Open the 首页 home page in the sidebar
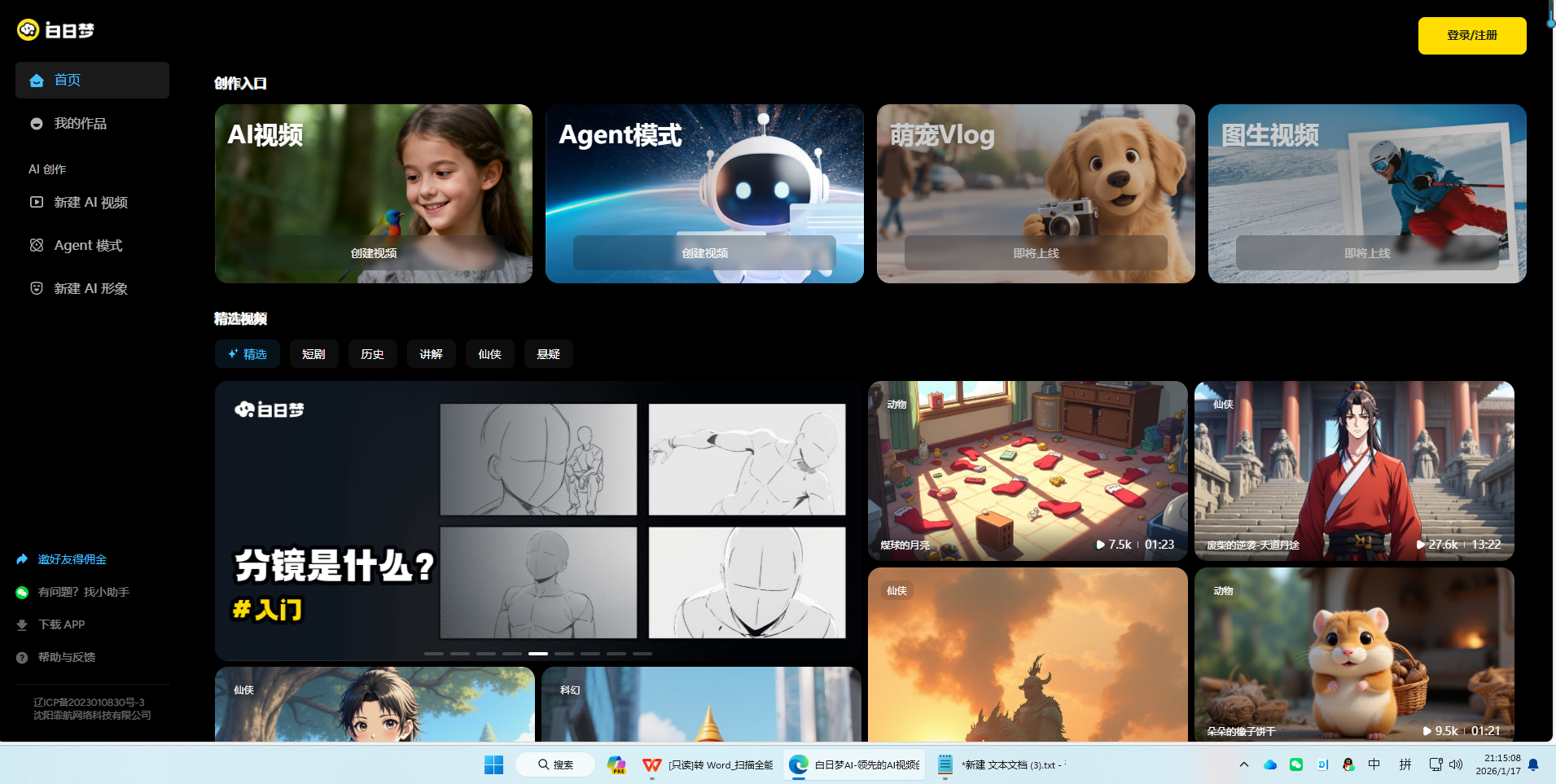 click(x=92, y=80)
